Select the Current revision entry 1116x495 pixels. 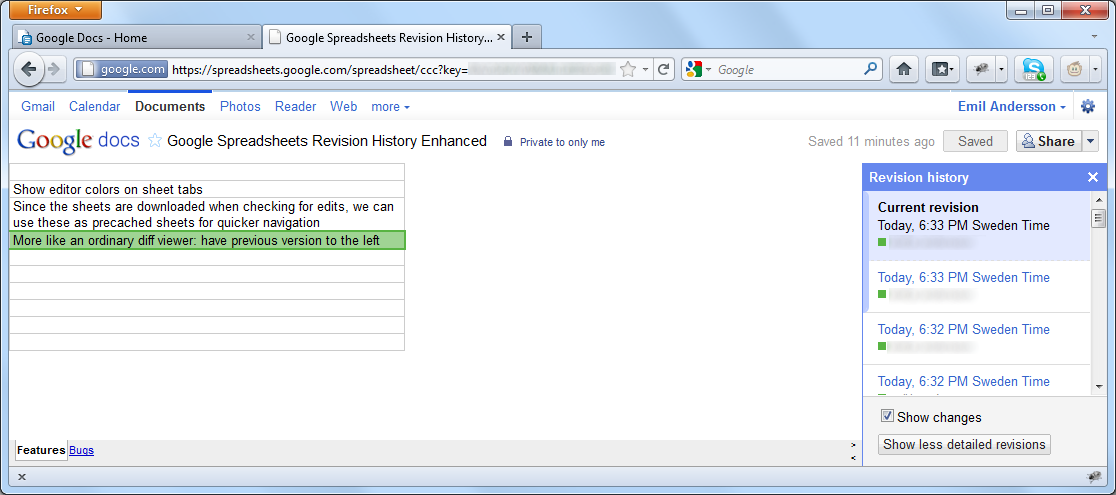point(976,225)
